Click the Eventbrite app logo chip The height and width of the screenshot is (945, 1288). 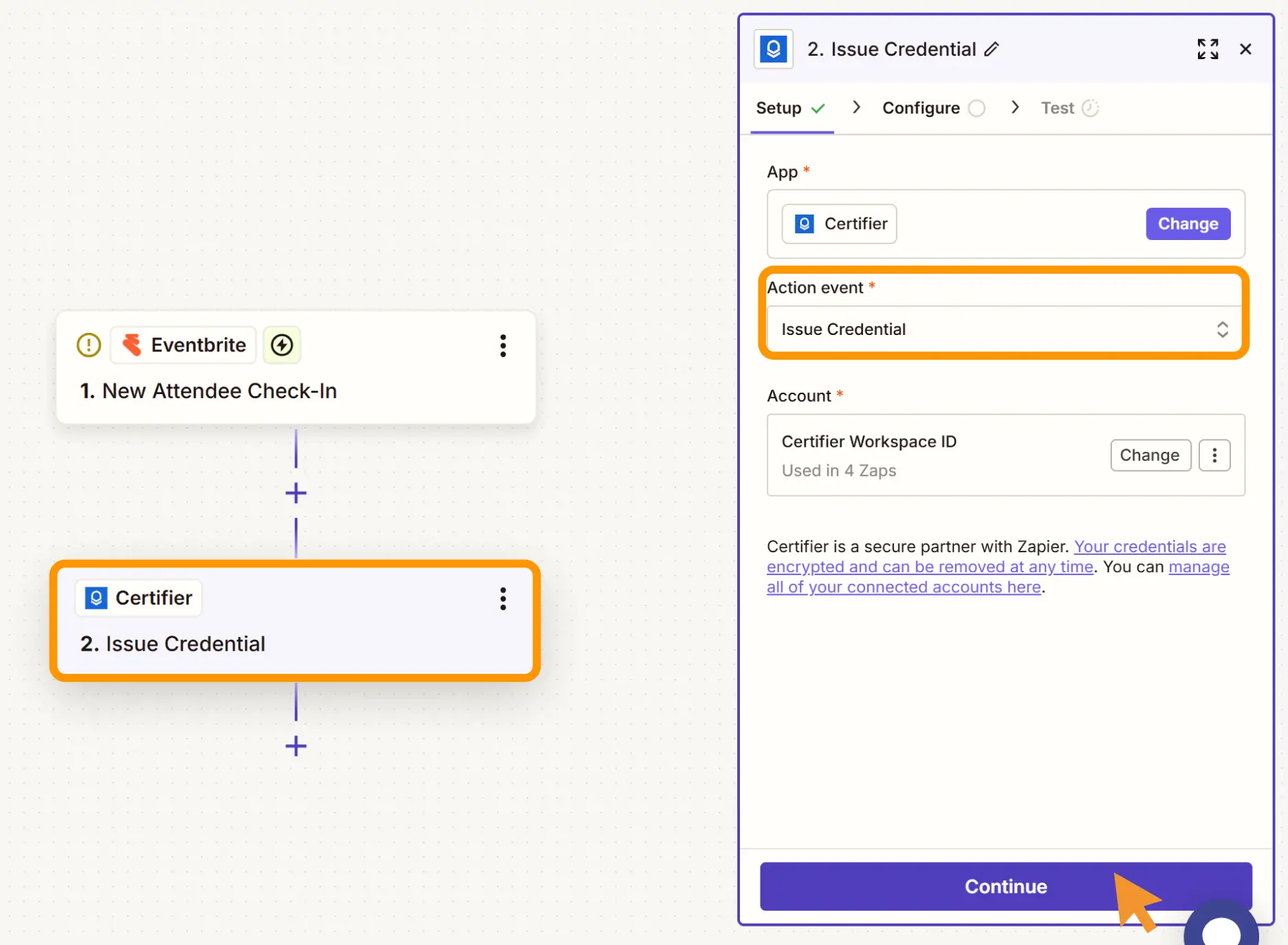pyautogui.click(x=184, y=345)
